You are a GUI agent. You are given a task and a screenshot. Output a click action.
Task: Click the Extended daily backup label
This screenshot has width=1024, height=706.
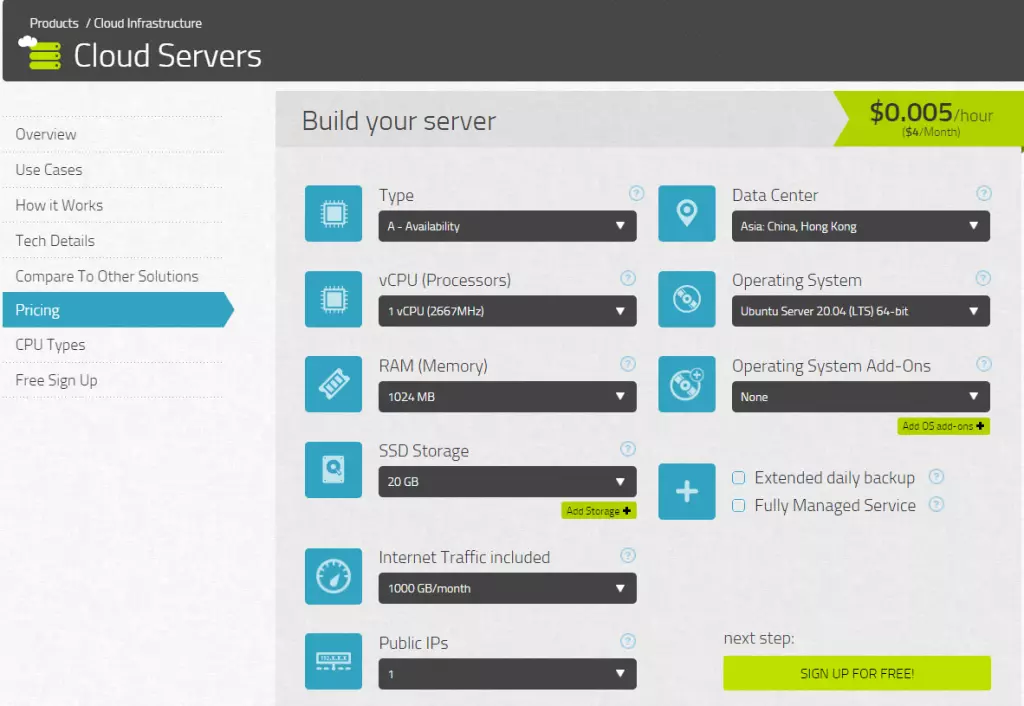coord(835,477)
